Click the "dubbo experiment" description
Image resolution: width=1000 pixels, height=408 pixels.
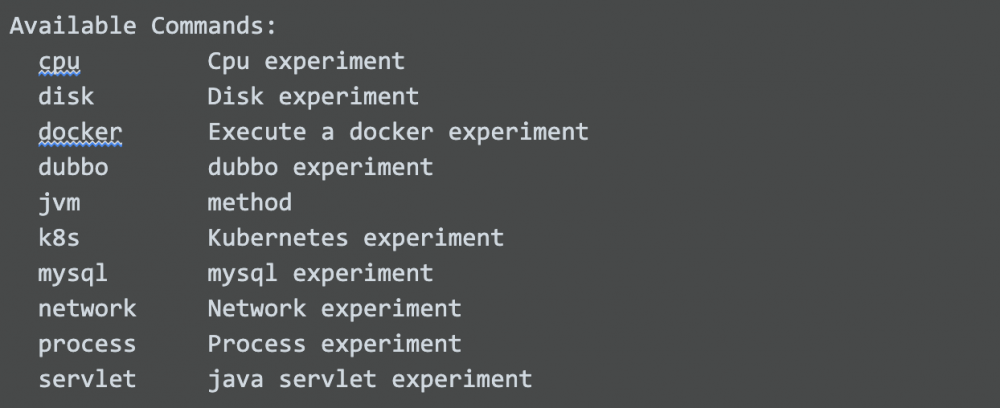tap(320, 167)
